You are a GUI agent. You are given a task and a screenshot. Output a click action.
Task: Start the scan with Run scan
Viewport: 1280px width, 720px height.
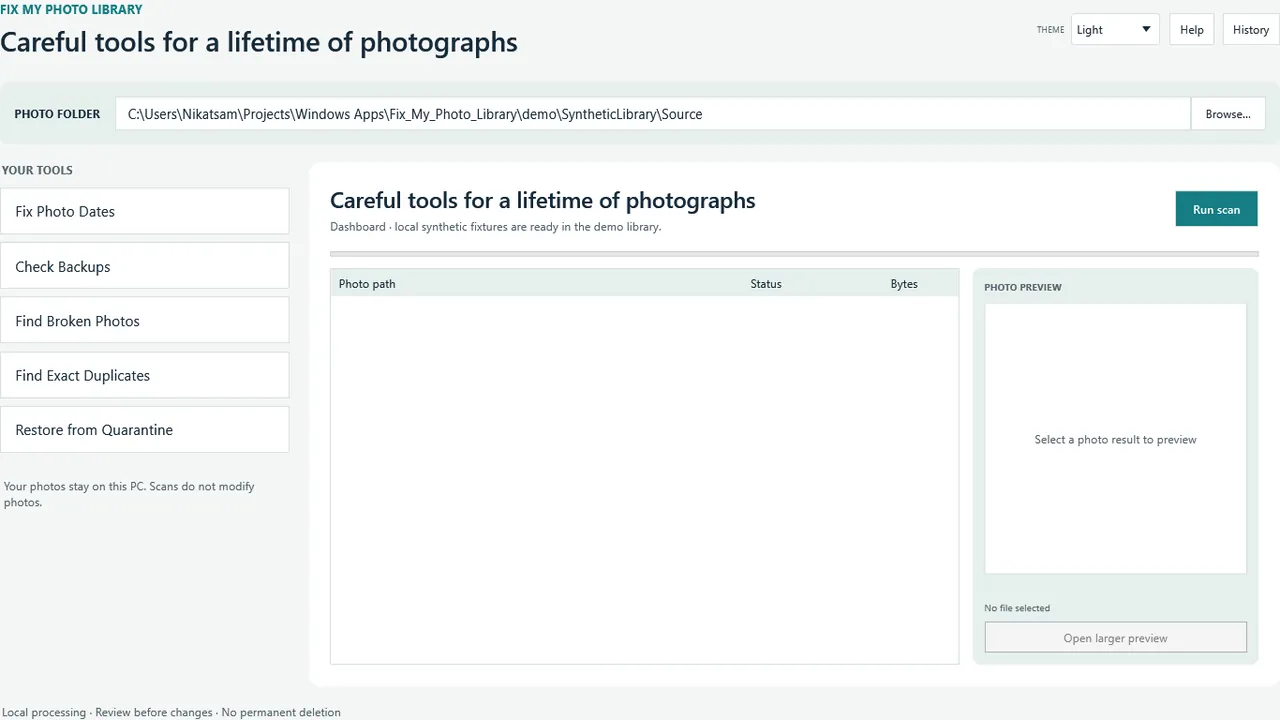[x=1216, y=209]
